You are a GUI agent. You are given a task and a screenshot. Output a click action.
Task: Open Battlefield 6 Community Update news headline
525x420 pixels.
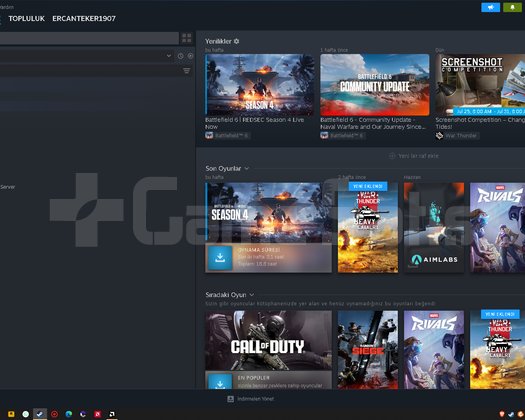coord(373,123)
